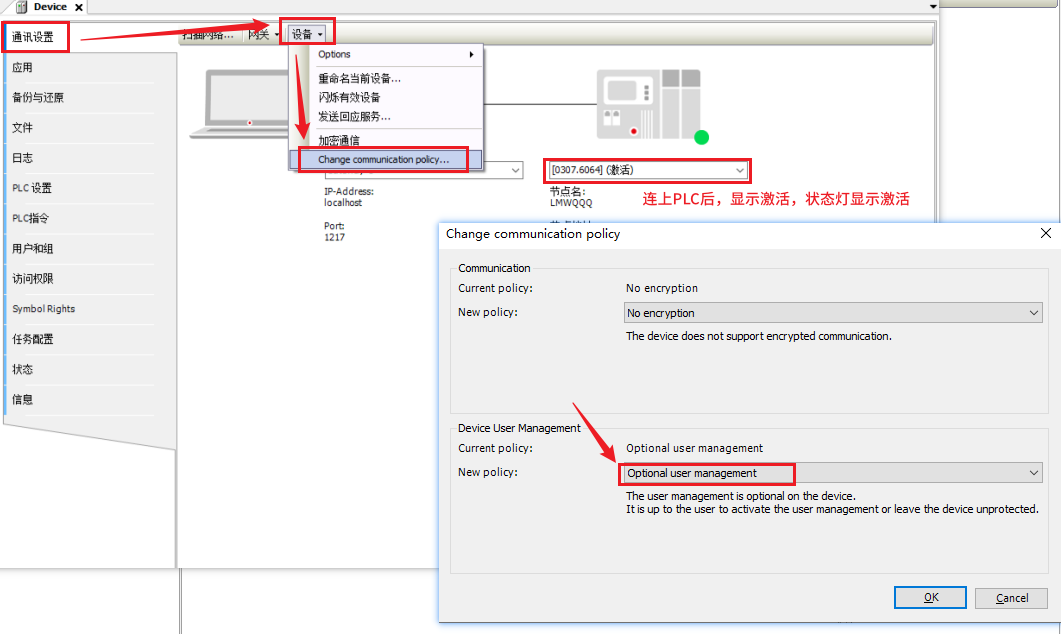Click the PLC device icon
Viewport: 1061px width, 634px height.
tap(648, 104)
